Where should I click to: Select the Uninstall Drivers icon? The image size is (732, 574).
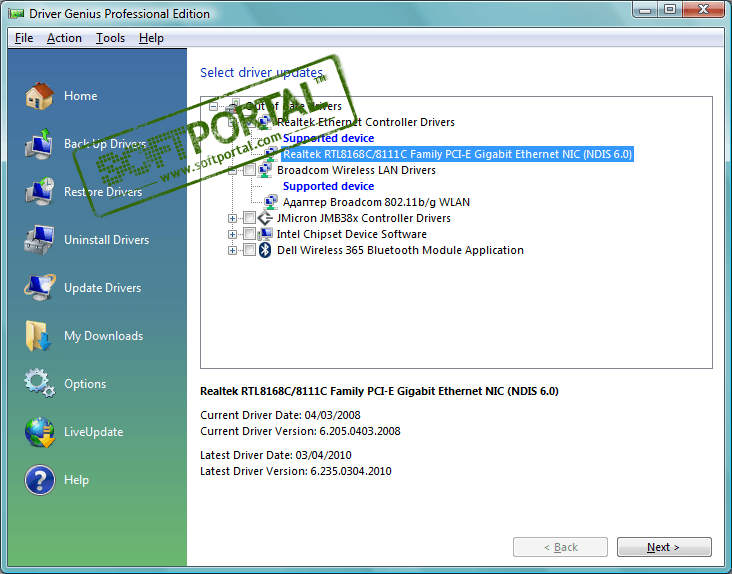40,240
